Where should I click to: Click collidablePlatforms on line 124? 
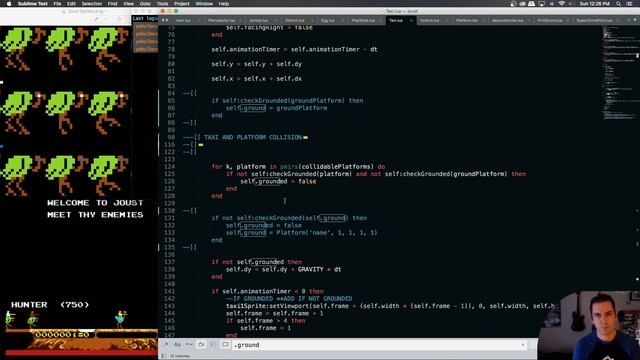click(336, 167)
